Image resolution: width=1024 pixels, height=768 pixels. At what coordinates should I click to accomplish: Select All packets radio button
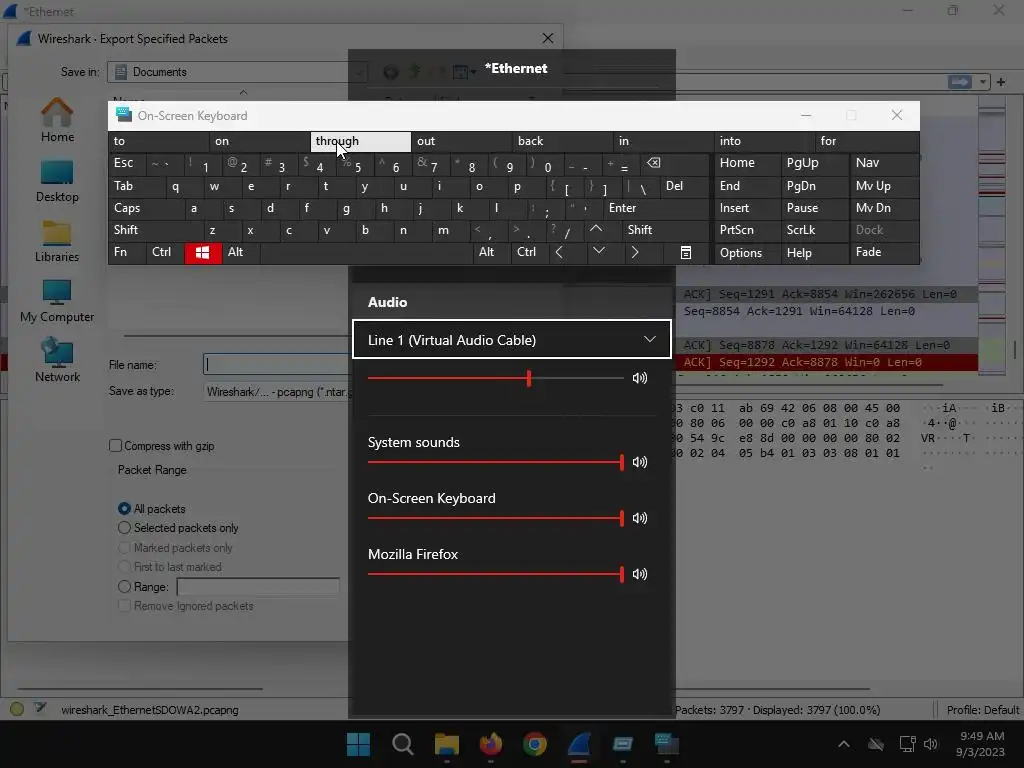click(x=124, y=509)
